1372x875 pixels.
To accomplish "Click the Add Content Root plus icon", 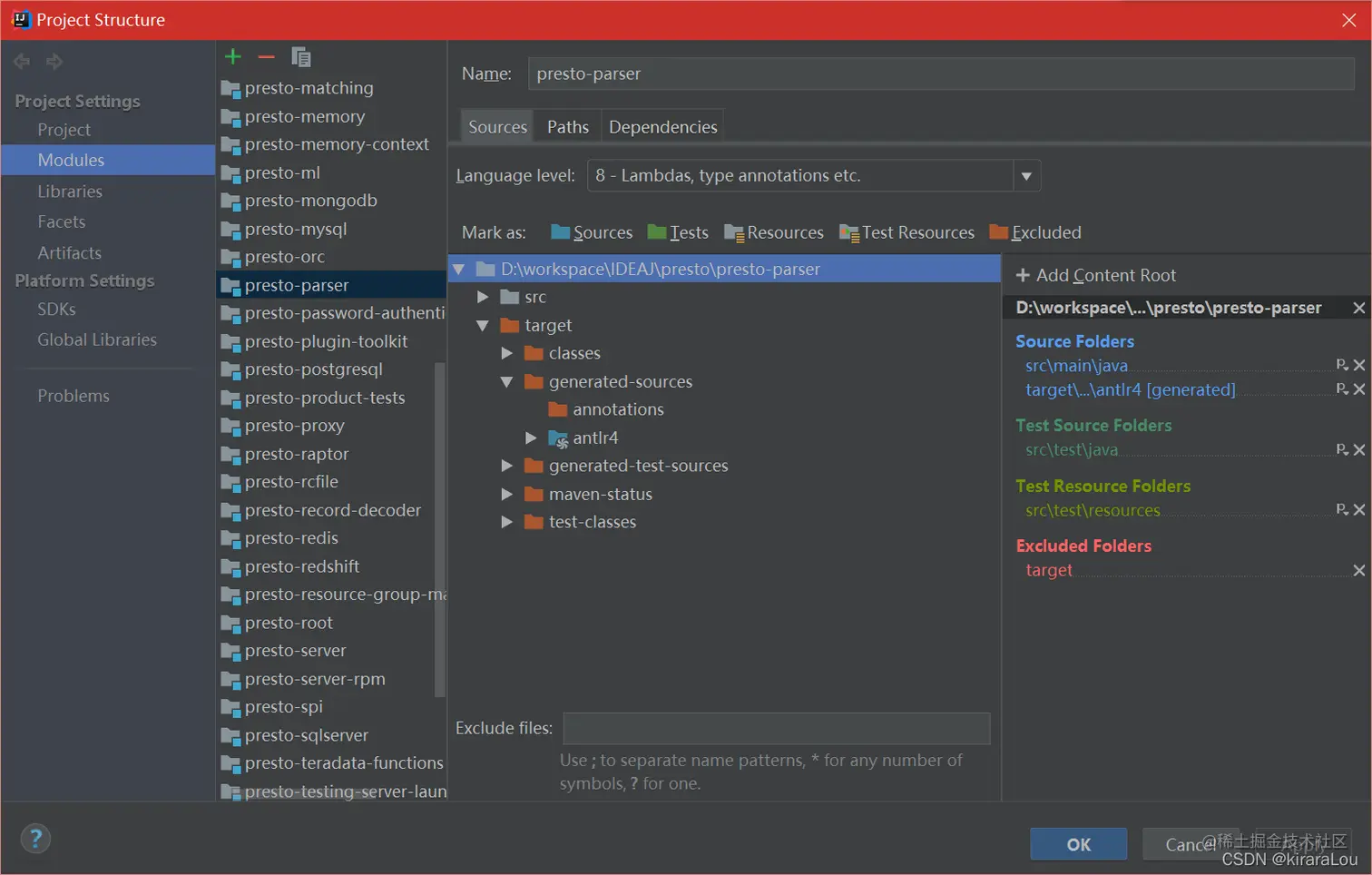I will tap(1023, 275).
